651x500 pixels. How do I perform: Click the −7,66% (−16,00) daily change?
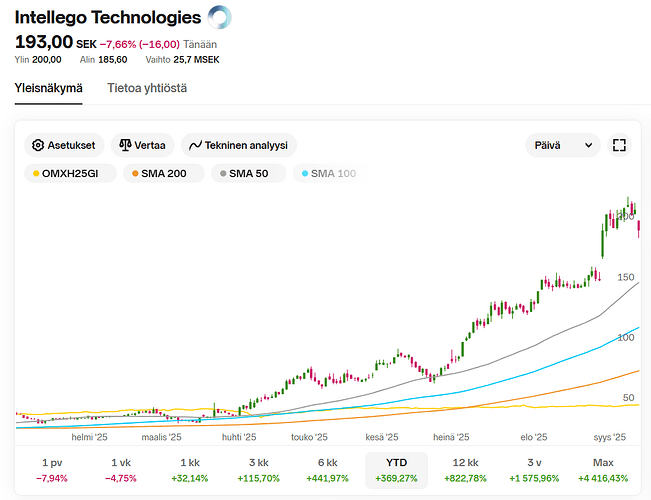click(x=140, y=44)
